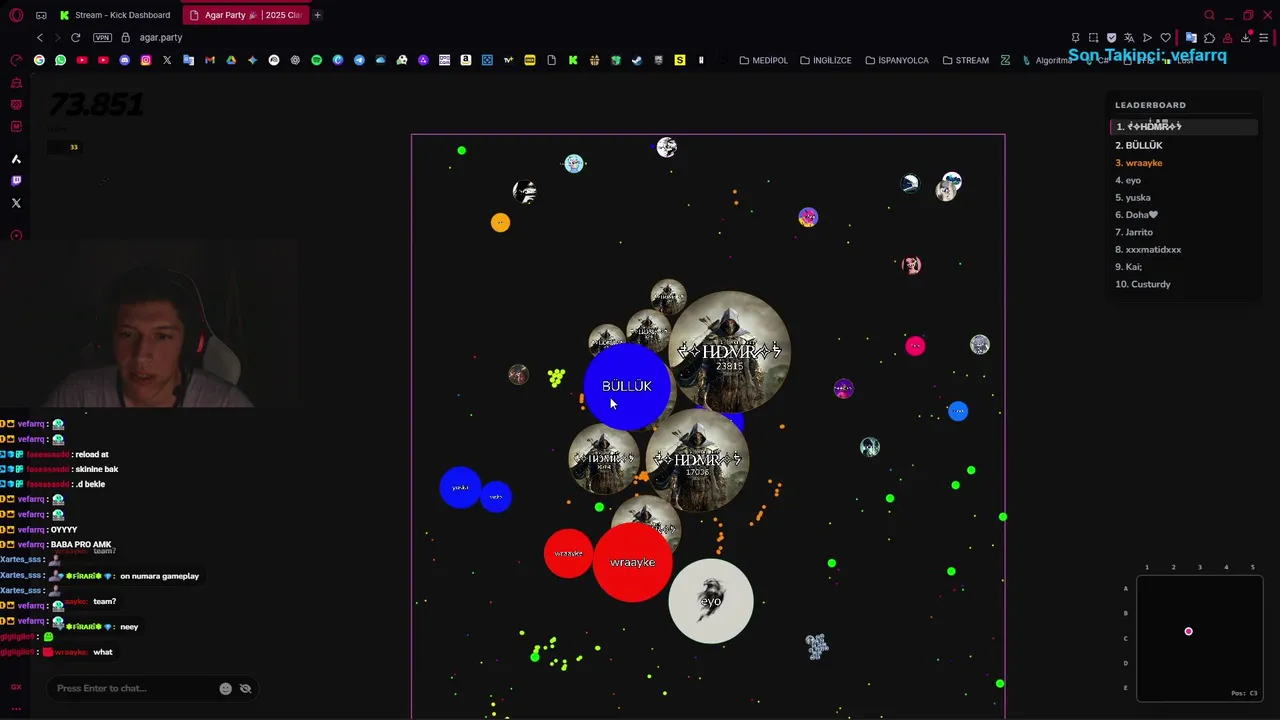Image resolution: width=1280 pixels, height=720 pixels.
Task: Open the browser search icon
Action: point(1209,15)
